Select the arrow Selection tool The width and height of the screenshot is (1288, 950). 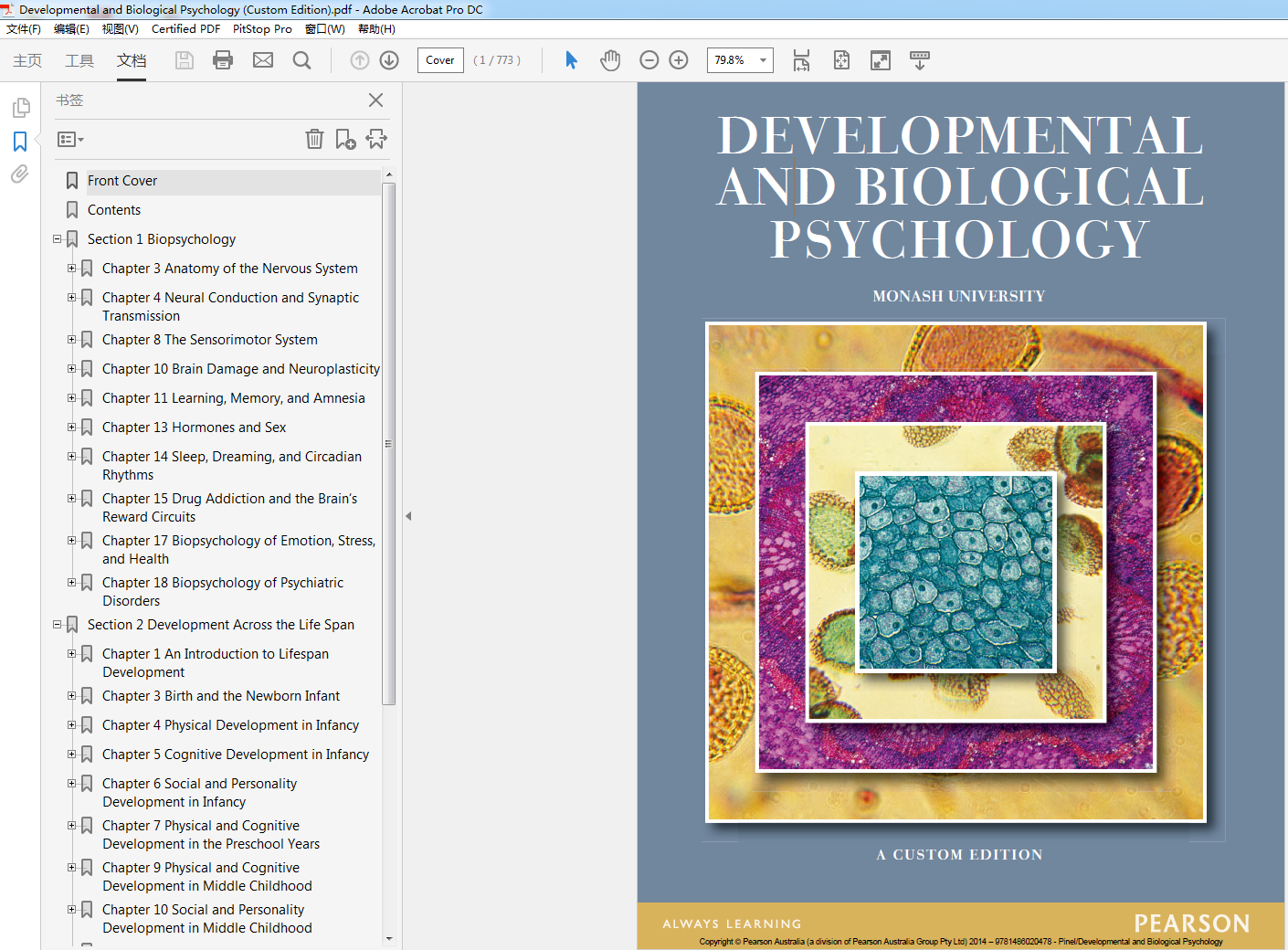(571, 60)
